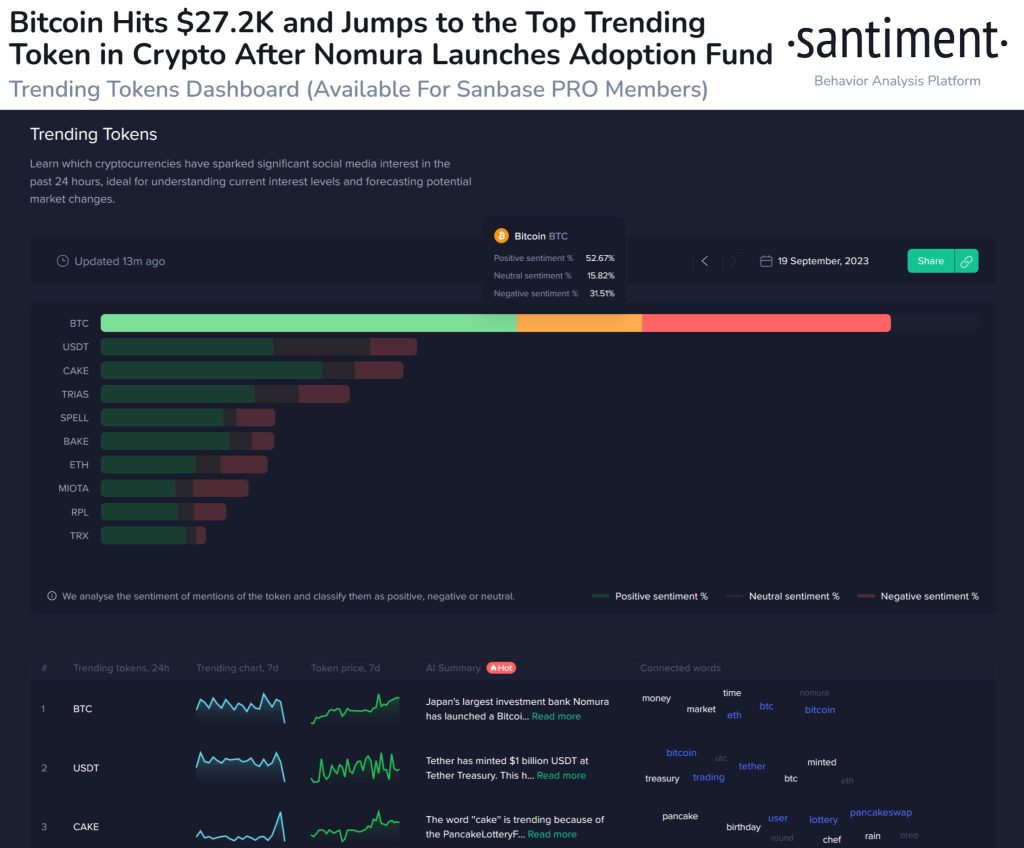Click the connected word 'market'

[x=701, y=709]
